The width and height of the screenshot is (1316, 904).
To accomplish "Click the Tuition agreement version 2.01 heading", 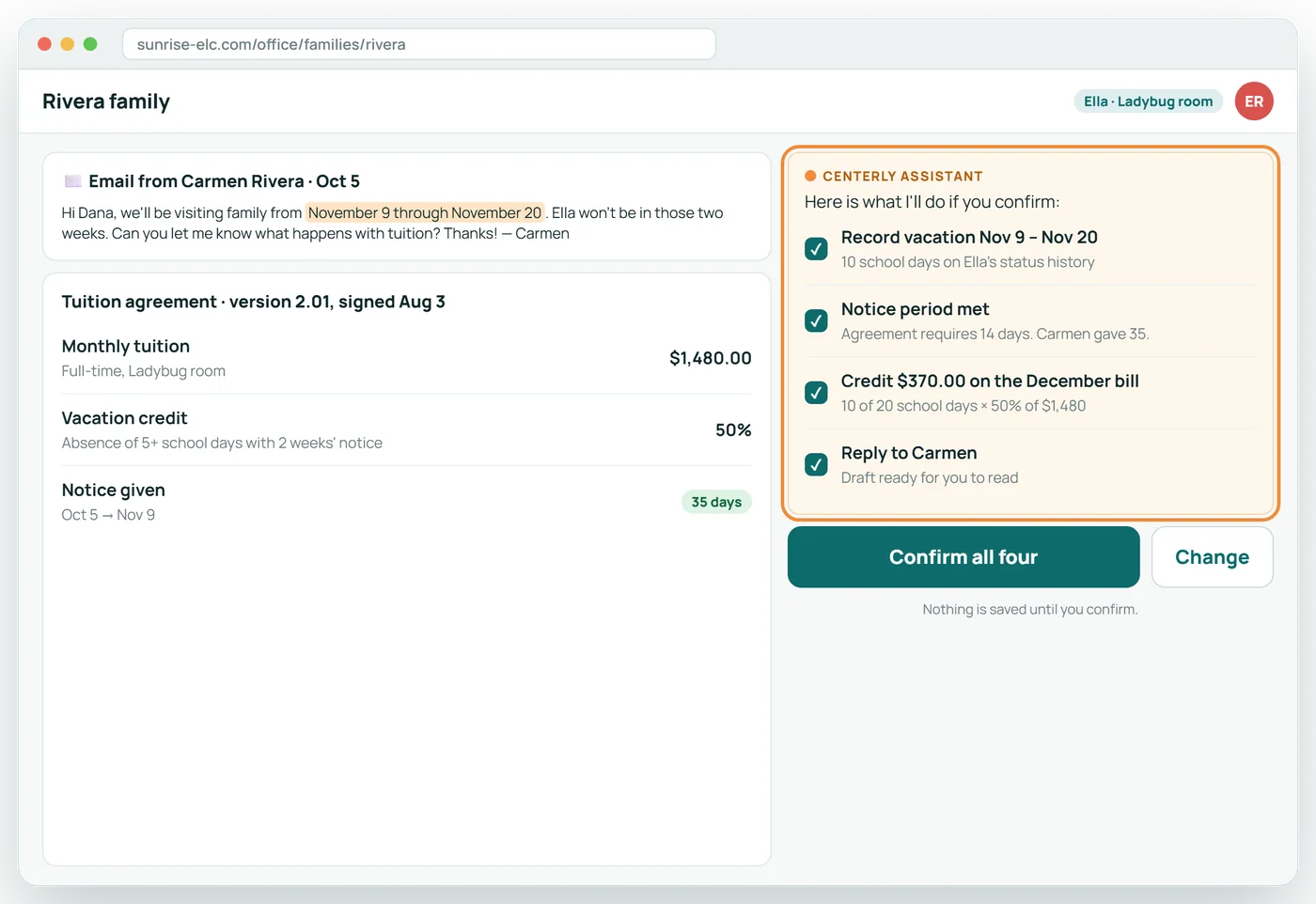I will coord(254,302).
